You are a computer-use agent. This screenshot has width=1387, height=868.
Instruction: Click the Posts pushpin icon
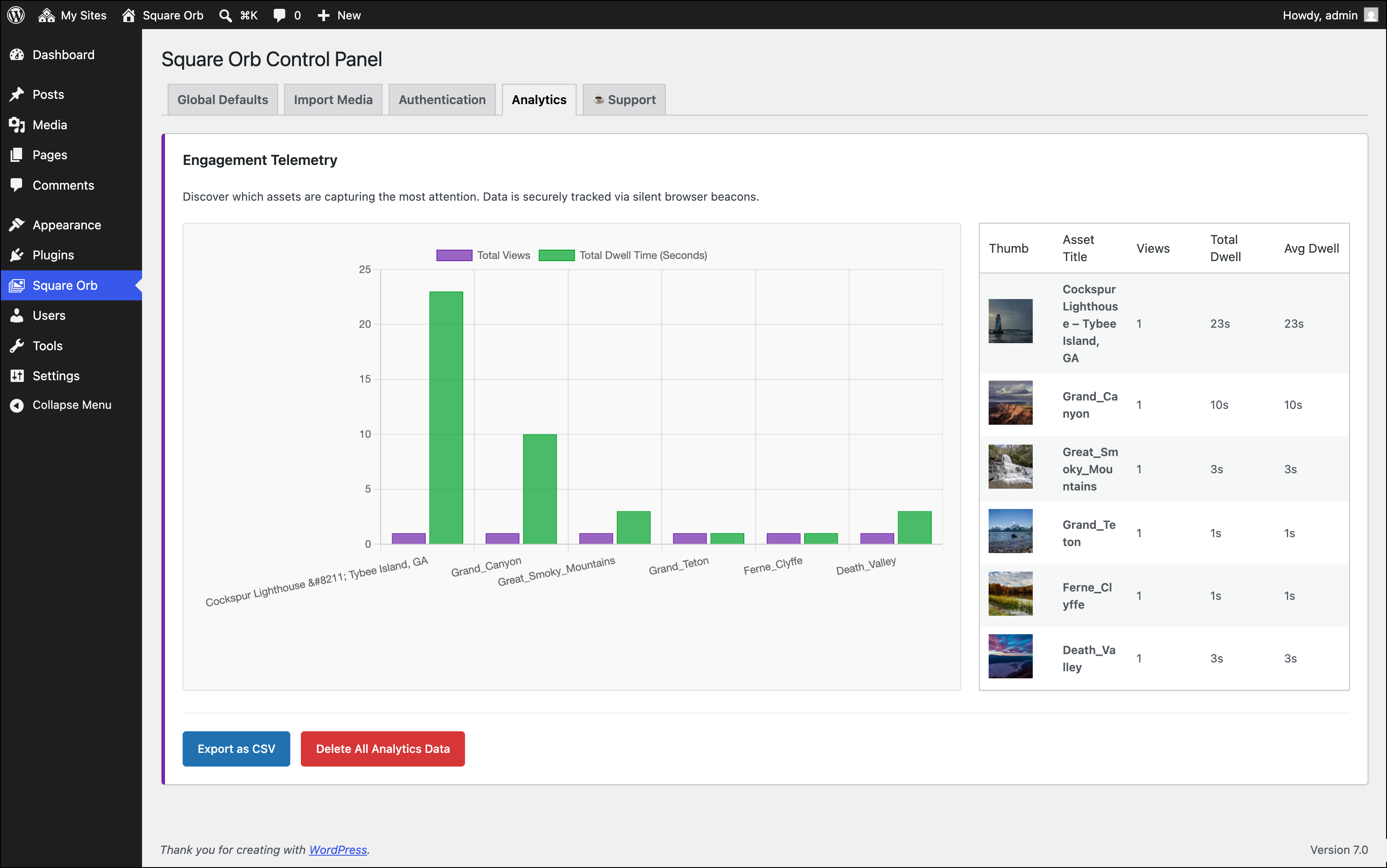tap(17, 94)
